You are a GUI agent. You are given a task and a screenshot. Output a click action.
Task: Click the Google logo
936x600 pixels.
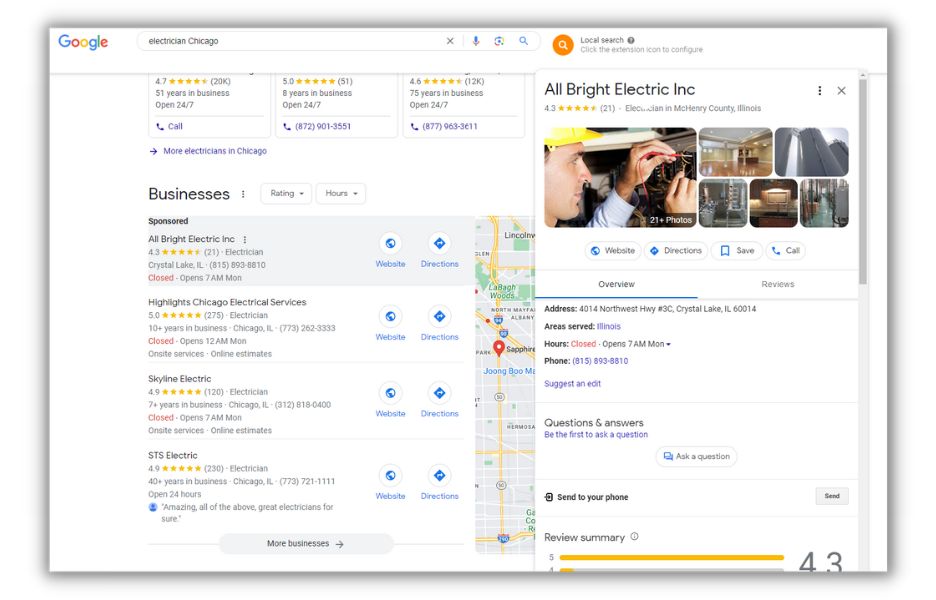[x=83, y=42]
